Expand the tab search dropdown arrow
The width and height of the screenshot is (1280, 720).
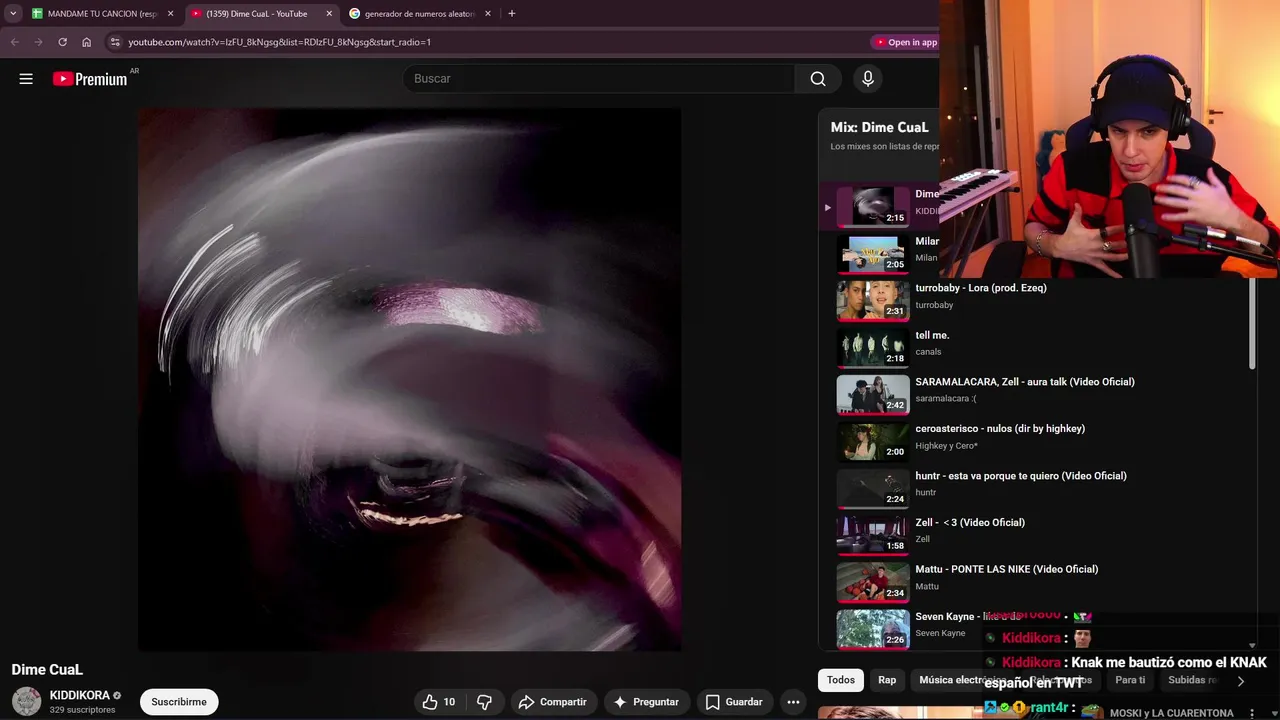(x=13, y=14)
